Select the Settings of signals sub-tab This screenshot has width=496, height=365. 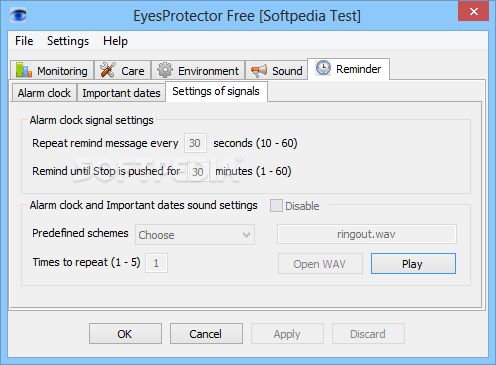(x=216, y=91)
